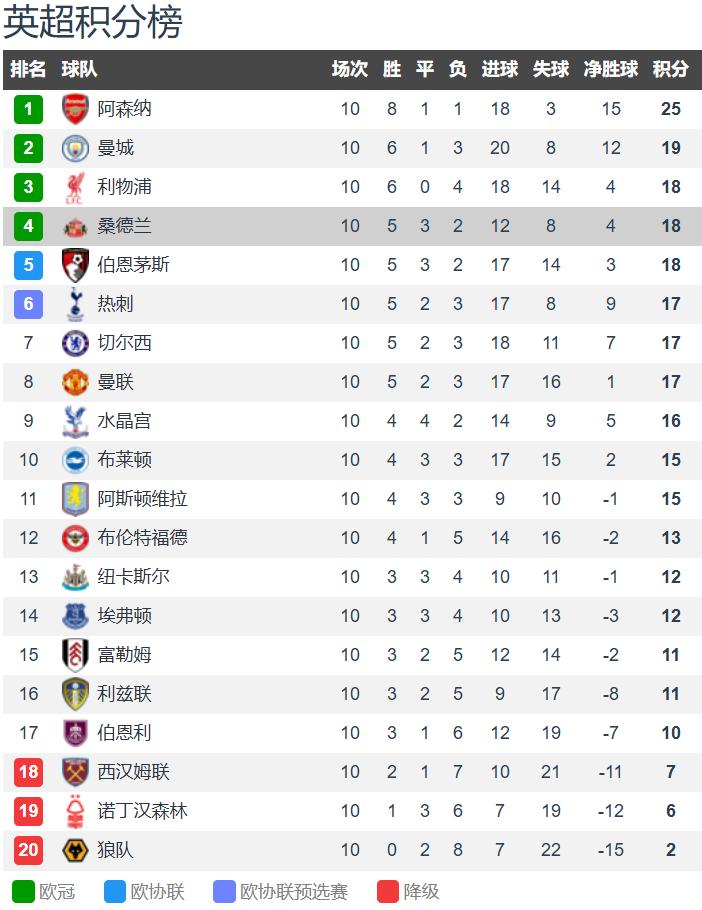This screenshot has width=702, height=910.
Task: Click the Manchester United club crest
Action: (75, 382)
